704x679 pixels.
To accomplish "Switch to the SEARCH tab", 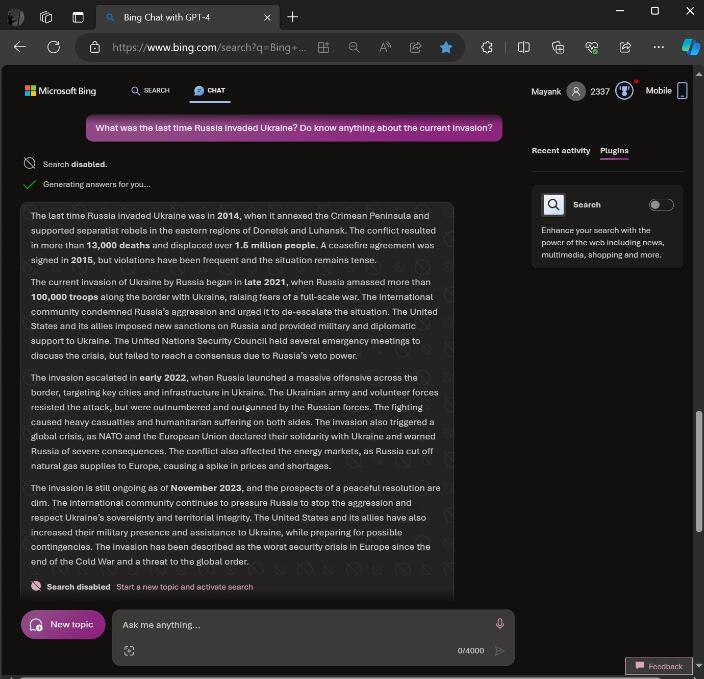I will point(150,91).
